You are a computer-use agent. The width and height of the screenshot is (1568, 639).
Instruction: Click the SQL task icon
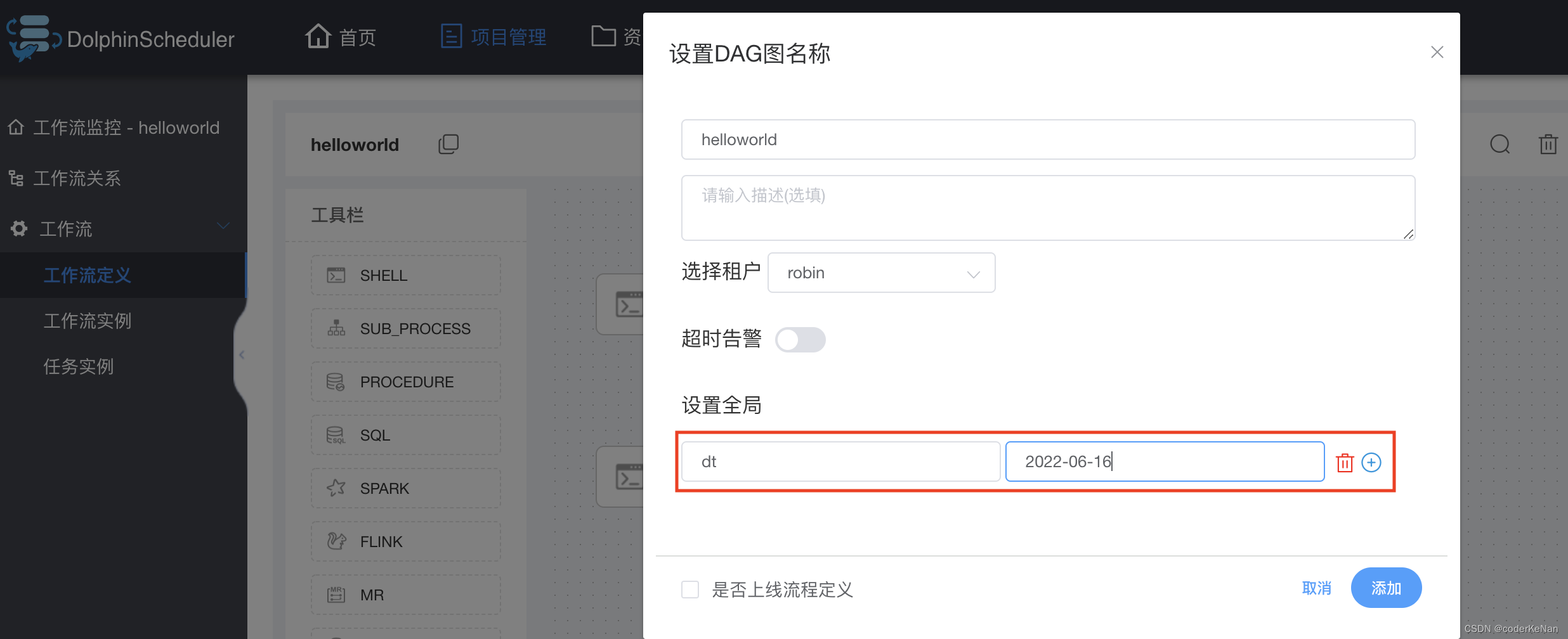coord(336,435)
